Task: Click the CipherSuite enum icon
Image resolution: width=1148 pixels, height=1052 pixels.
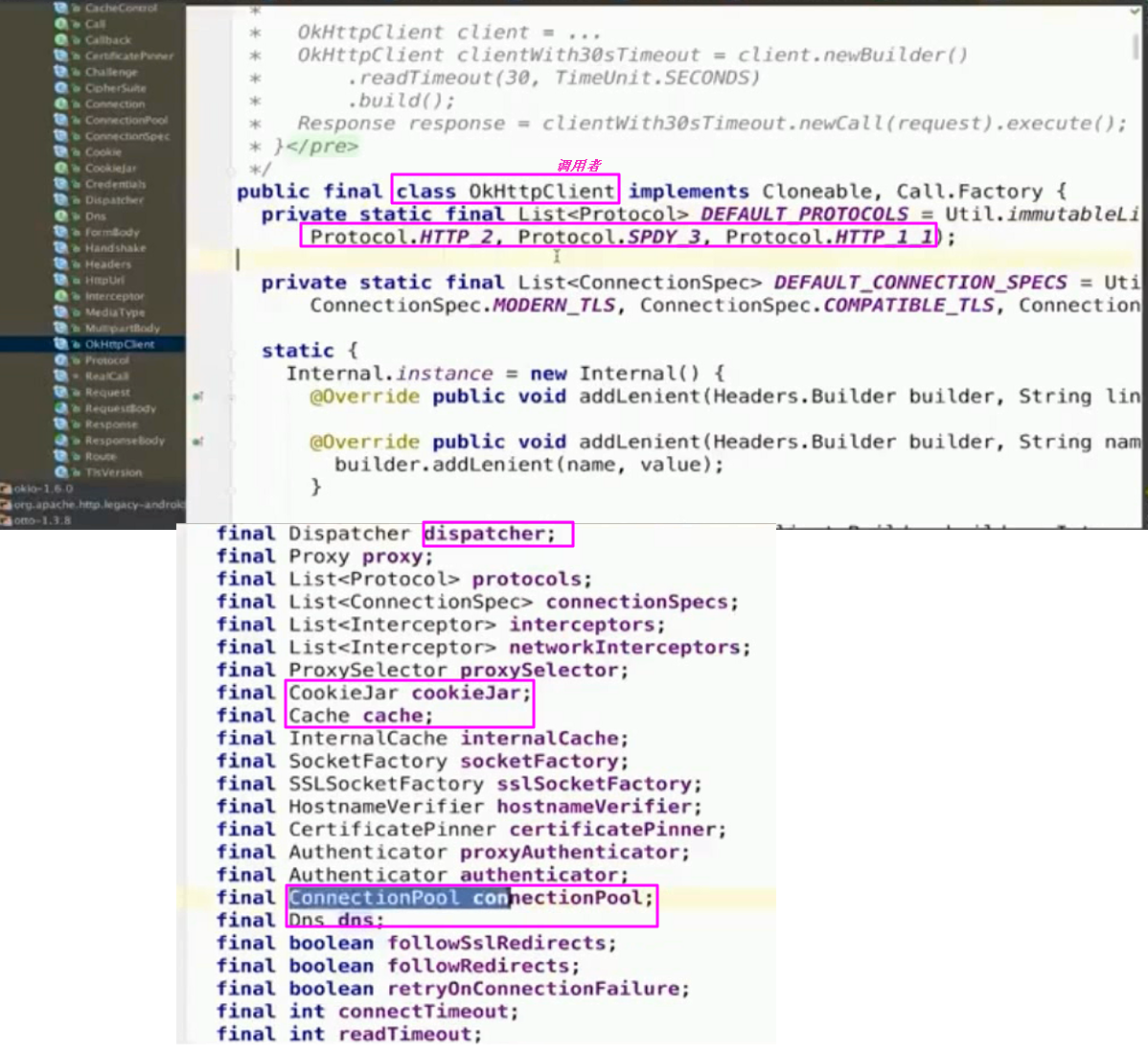Action: point(61,88)
